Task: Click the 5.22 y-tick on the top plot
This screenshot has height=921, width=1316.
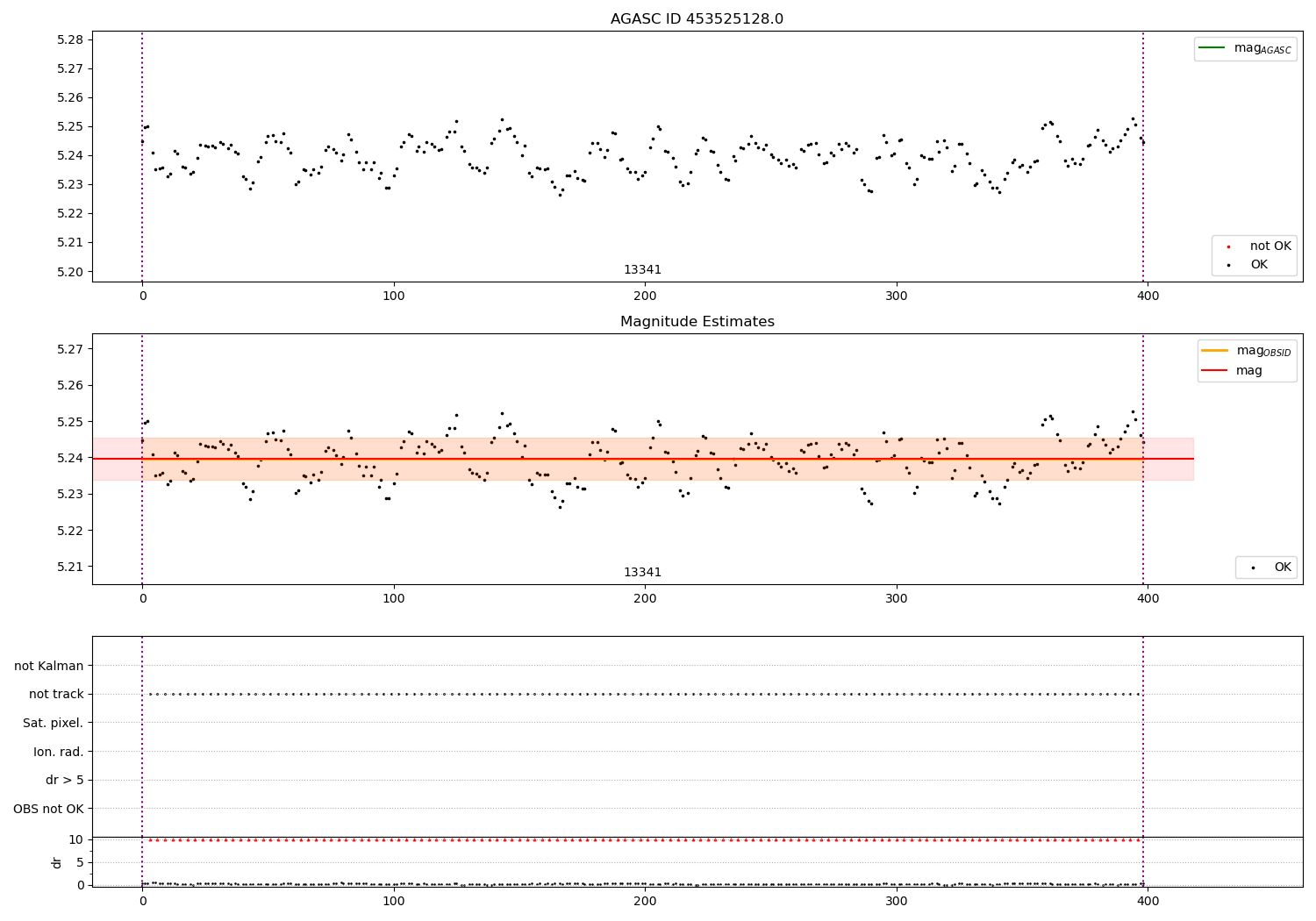Action: pyautogui.click(x=69, y=213)
